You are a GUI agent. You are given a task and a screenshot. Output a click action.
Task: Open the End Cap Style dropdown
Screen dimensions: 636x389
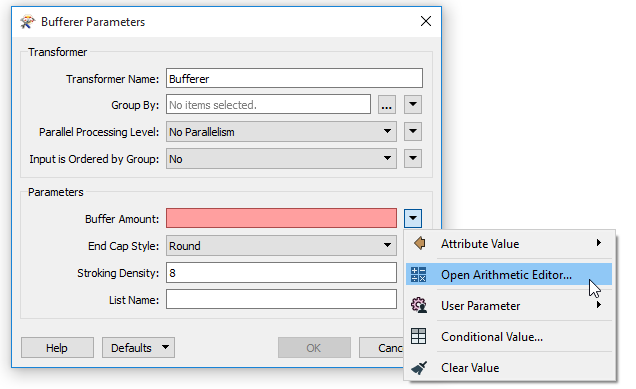click(x=281, y=246)
